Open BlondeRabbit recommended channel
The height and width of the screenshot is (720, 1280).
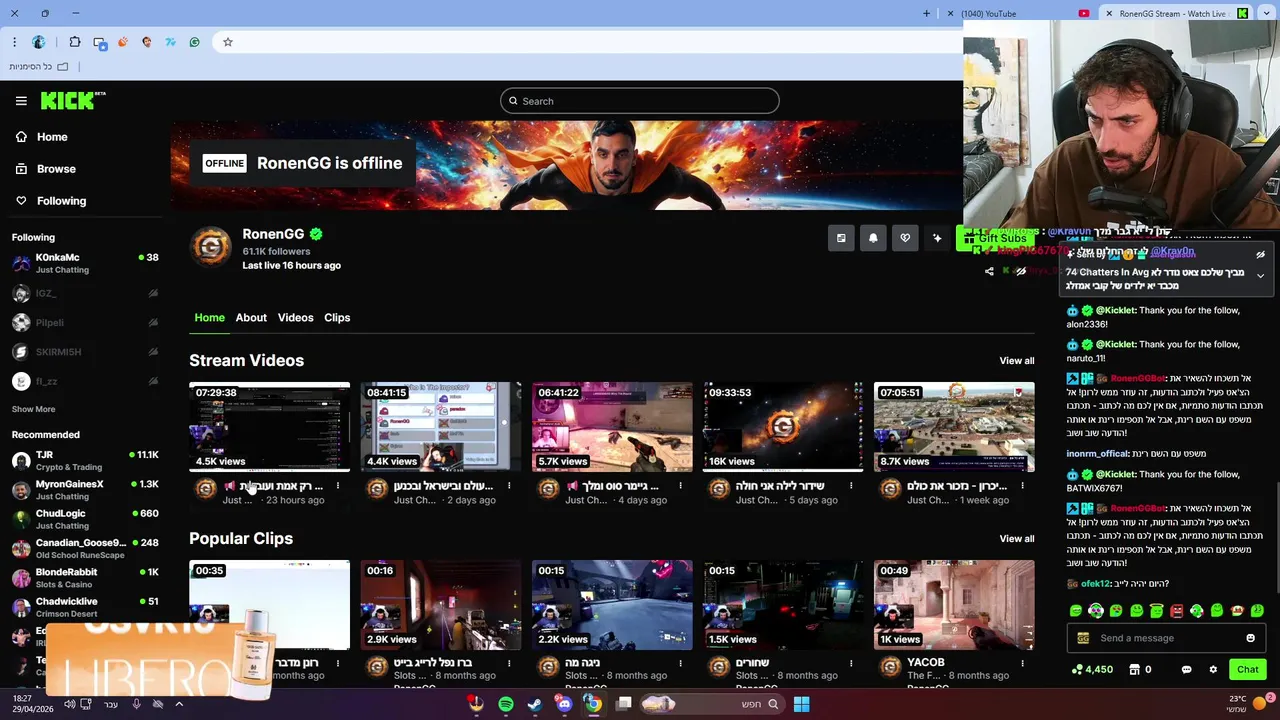[x=85, y=577]
